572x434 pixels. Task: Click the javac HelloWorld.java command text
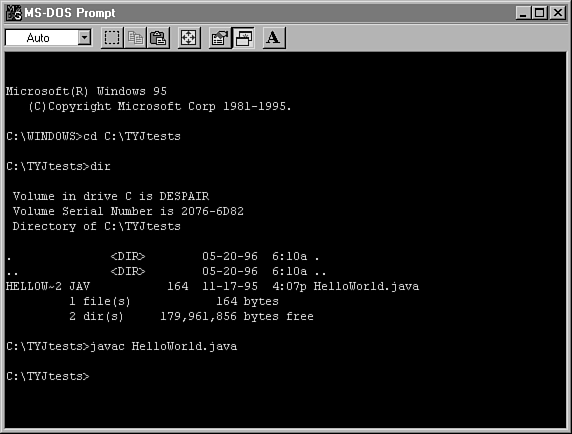(163, 346)
